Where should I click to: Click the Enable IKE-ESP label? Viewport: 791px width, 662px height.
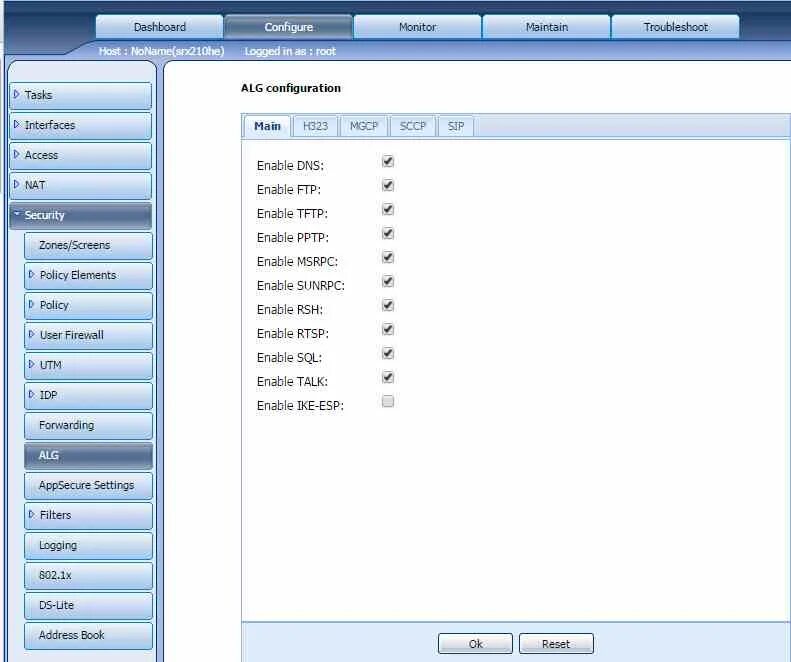(x=300, y=406)
